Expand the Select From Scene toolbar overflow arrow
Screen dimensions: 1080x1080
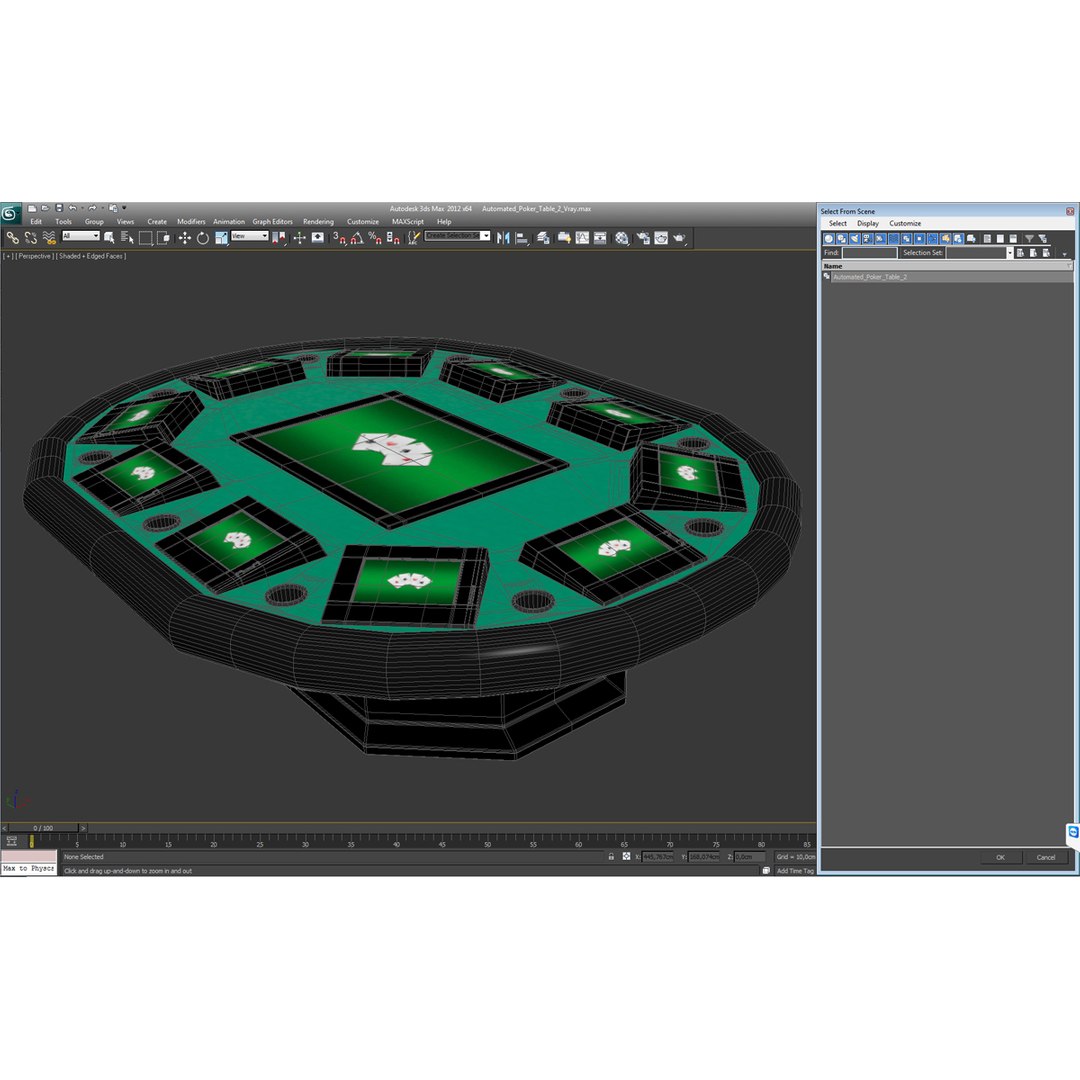pos(1064,254)
